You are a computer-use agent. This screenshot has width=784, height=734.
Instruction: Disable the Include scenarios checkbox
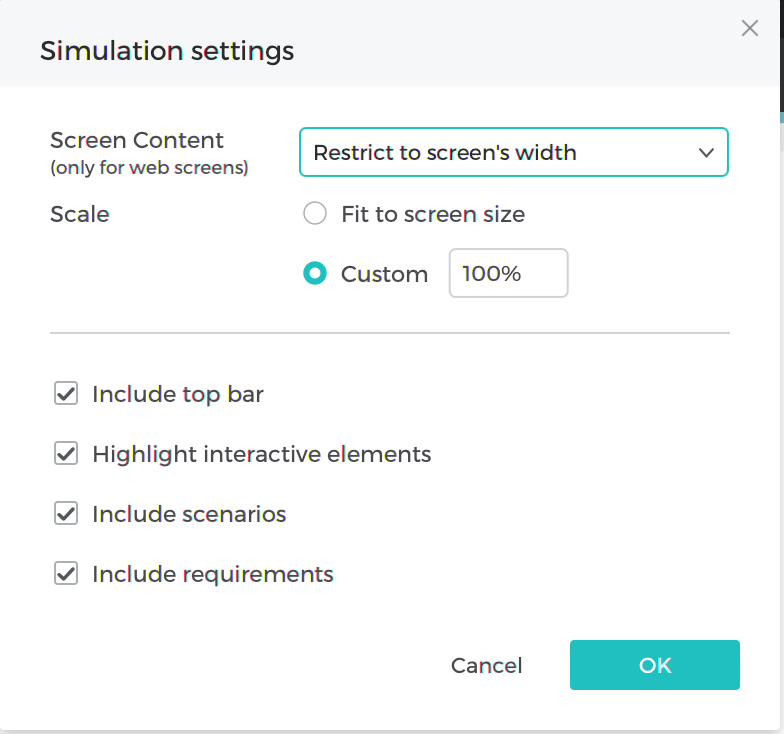tap(66, 514)
